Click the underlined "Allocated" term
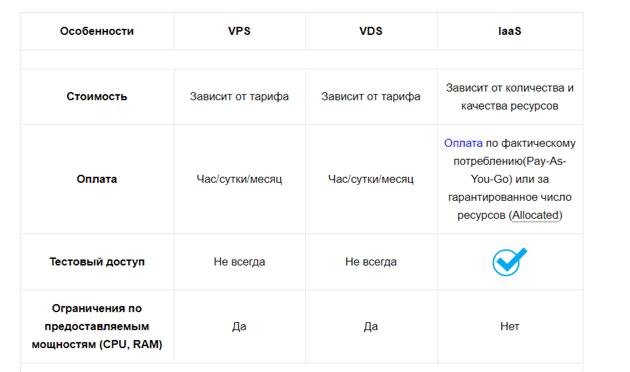Image resolution: width=630 pixels, height=372 pixels. coord(536,215)
